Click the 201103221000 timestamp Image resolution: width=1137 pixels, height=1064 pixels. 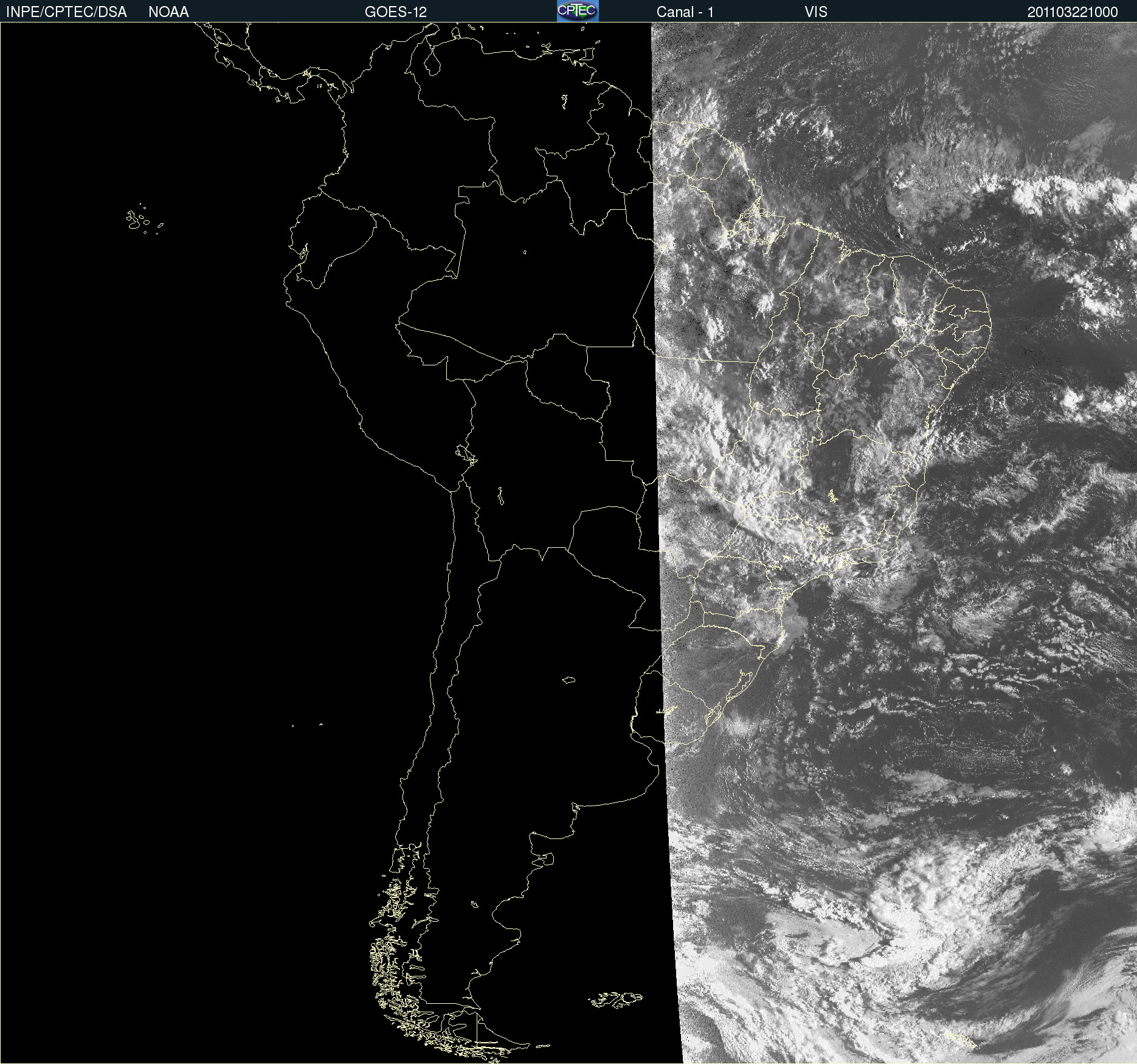1073,12
